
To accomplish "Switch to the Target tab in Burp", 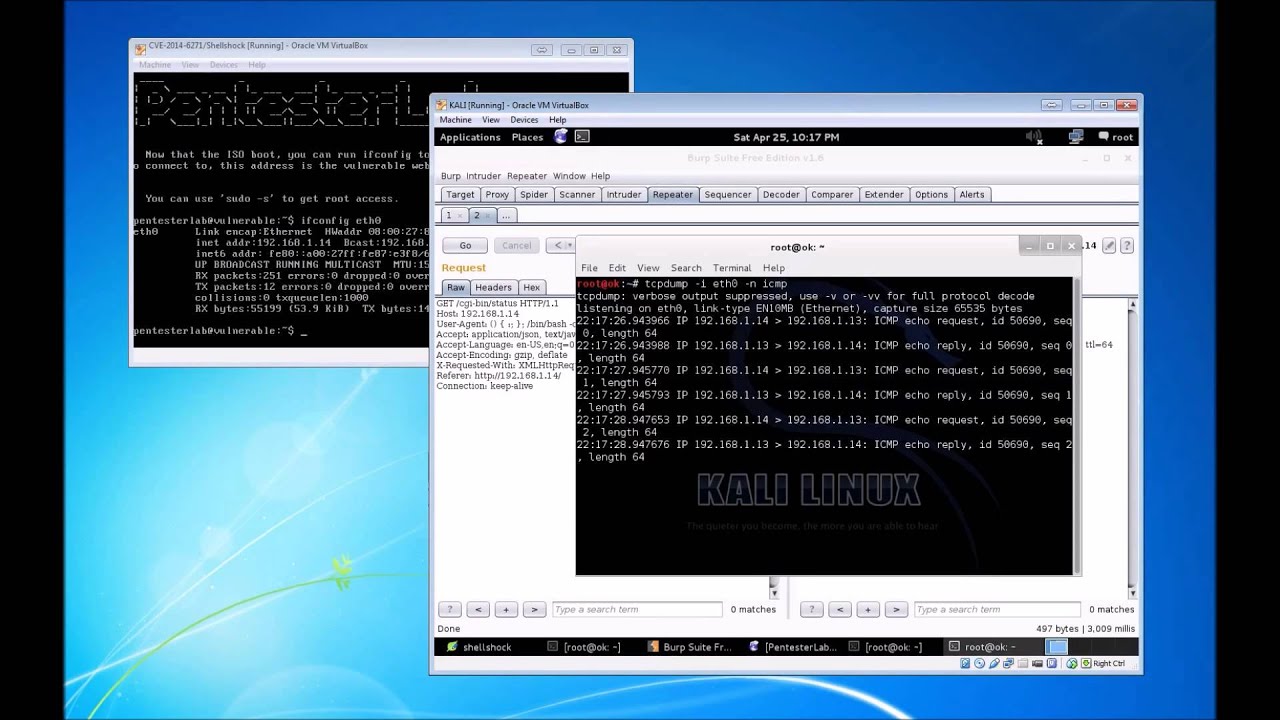I will 460,195.
